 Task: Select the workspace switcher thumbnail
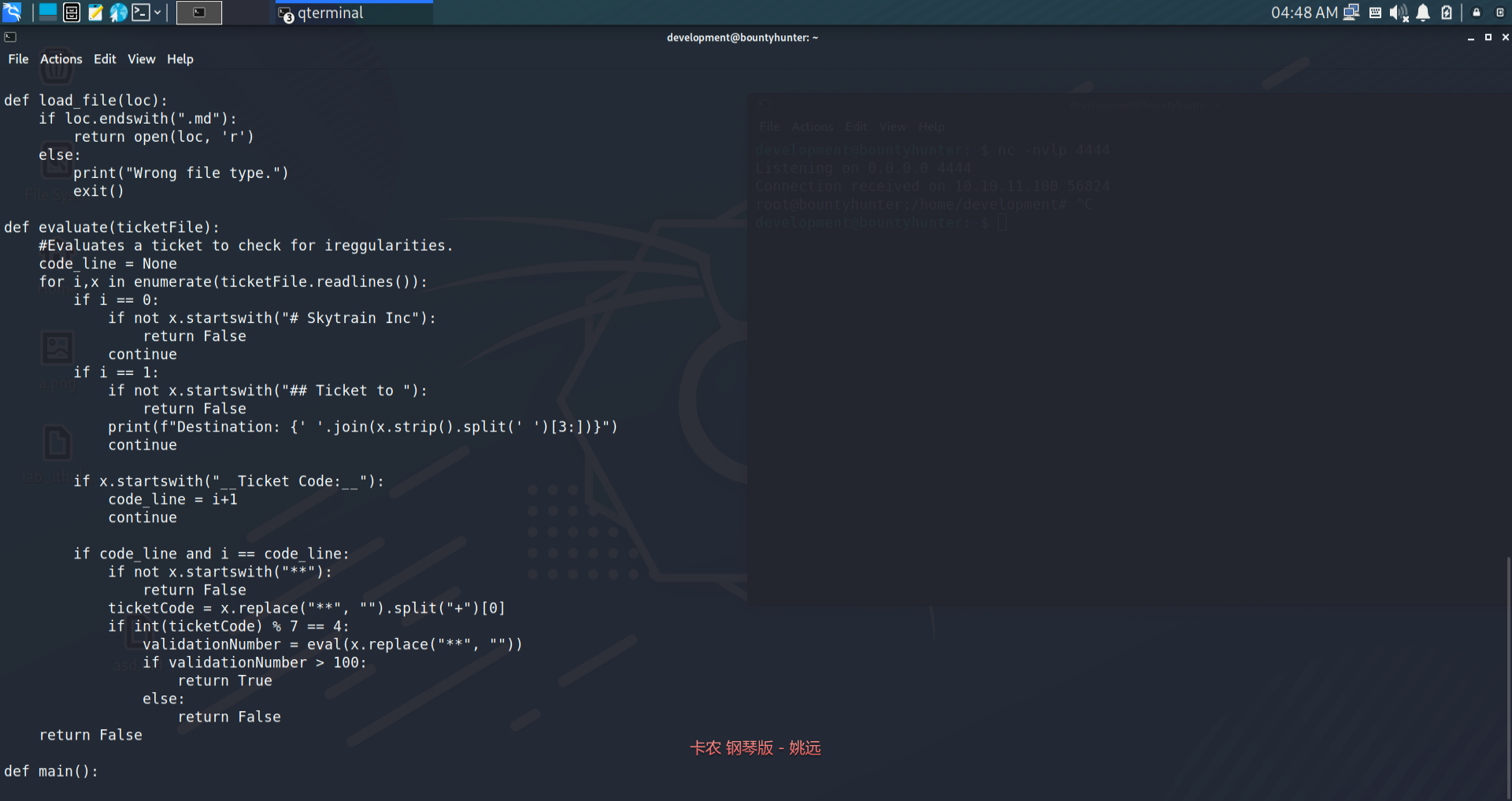198,12
